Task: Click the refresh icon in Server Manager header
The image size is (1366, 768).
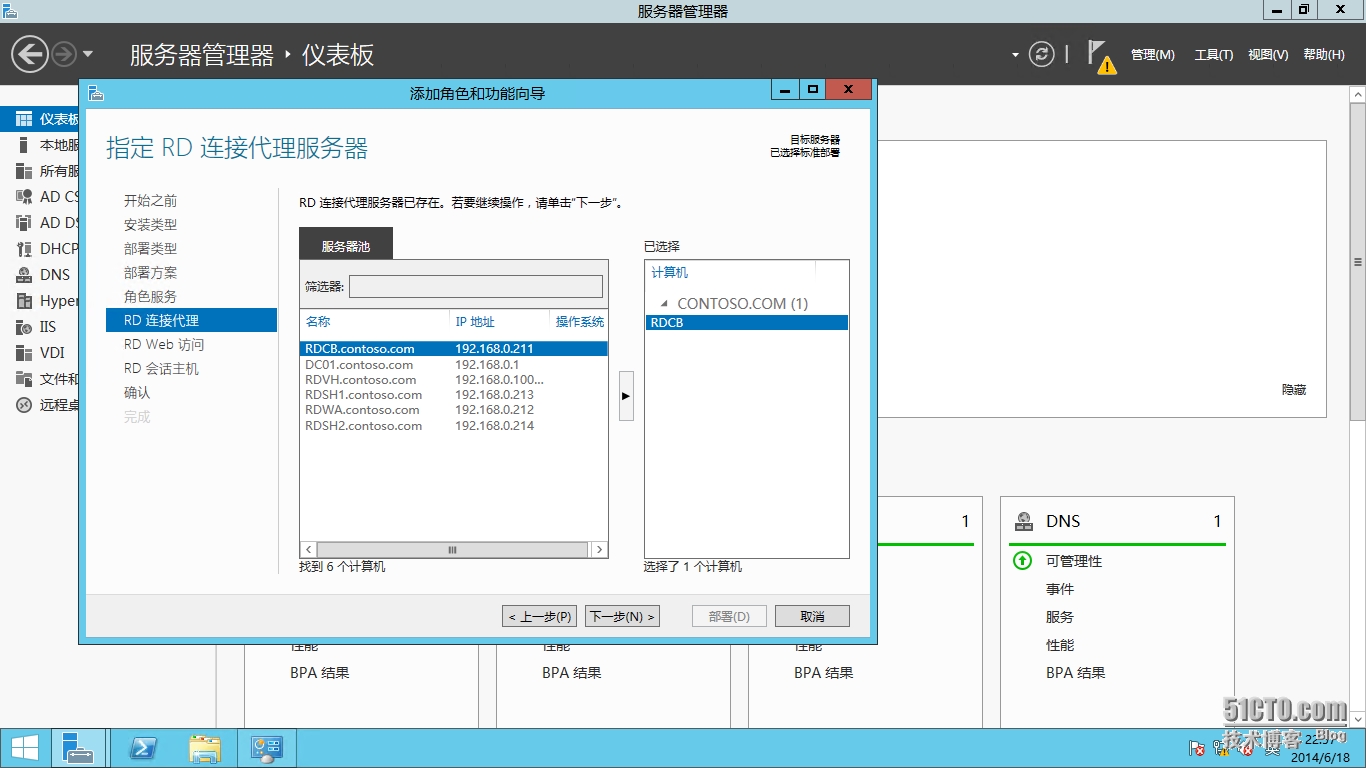Action: [x=1042, y=54]
